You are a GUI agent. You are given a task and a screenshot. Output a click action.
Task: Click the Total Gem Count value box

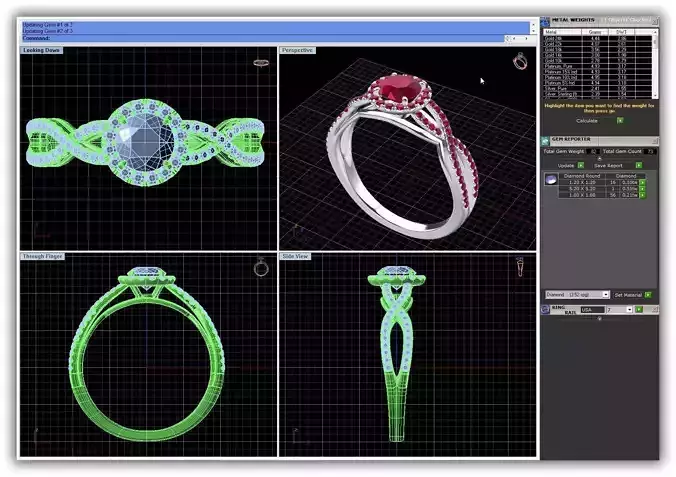coord(650,151)
